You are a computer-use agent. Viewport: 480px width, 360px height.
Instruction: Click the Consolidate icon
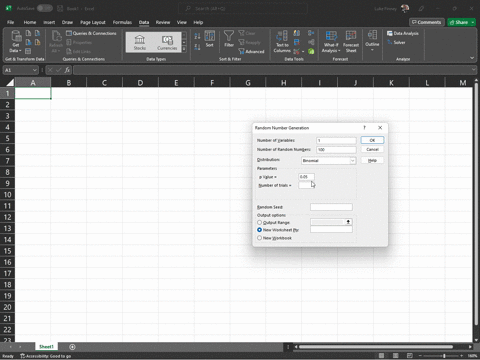[x=311, y=33]
